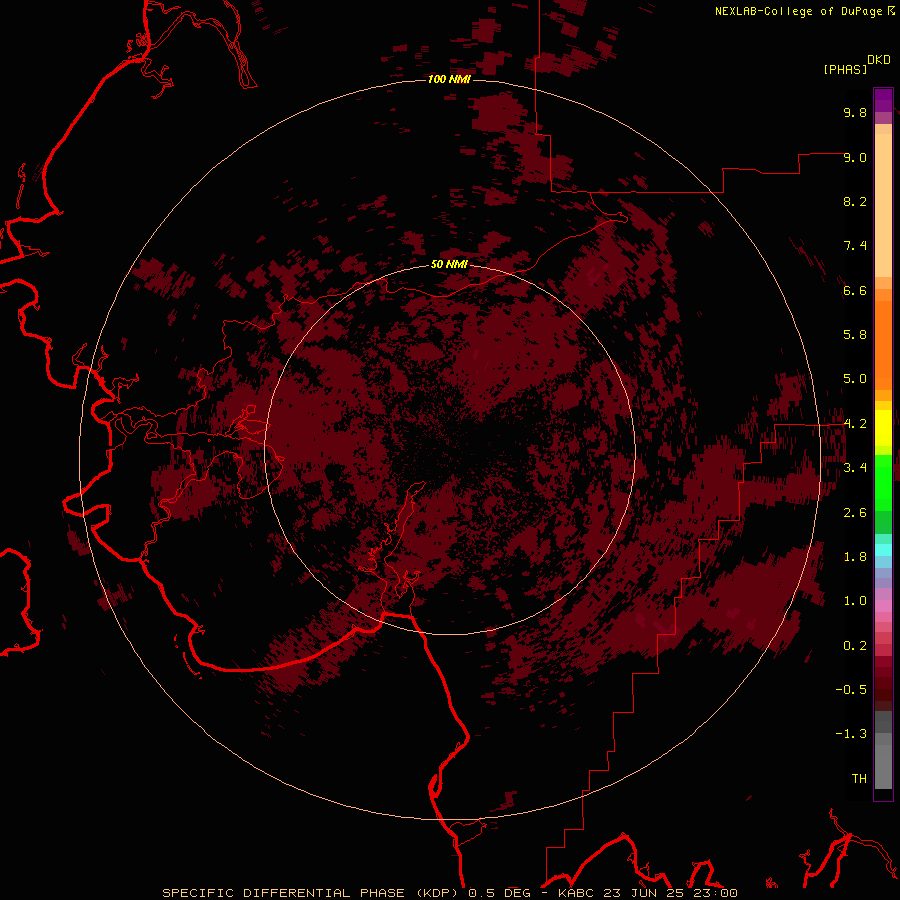Click the 4.2 color scale value
This screenshot has height=900, width=900.
click(855, 424)
